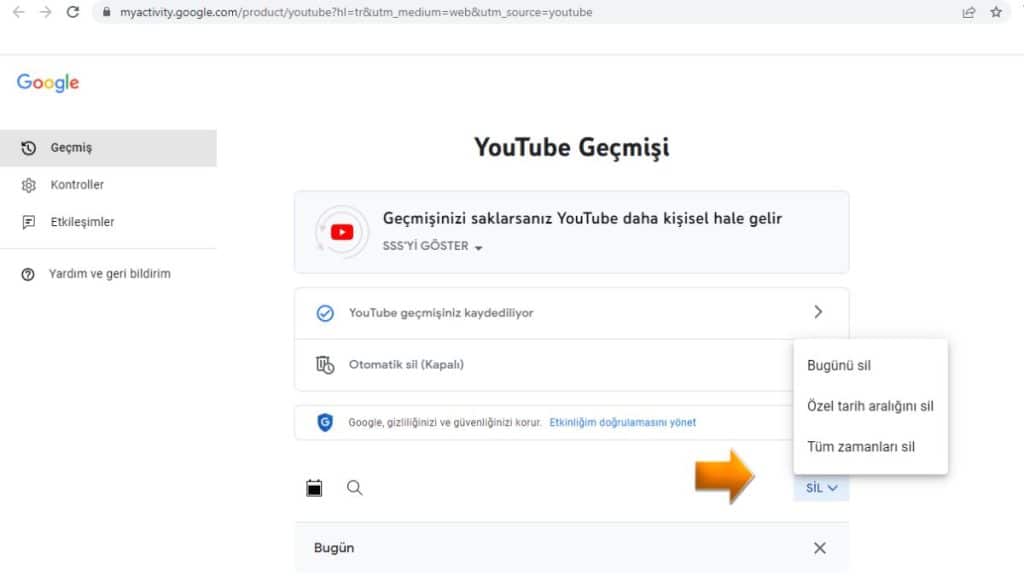Click the Bugün section heading
This screenshot has width=1024, height=576.
[334, 548]
